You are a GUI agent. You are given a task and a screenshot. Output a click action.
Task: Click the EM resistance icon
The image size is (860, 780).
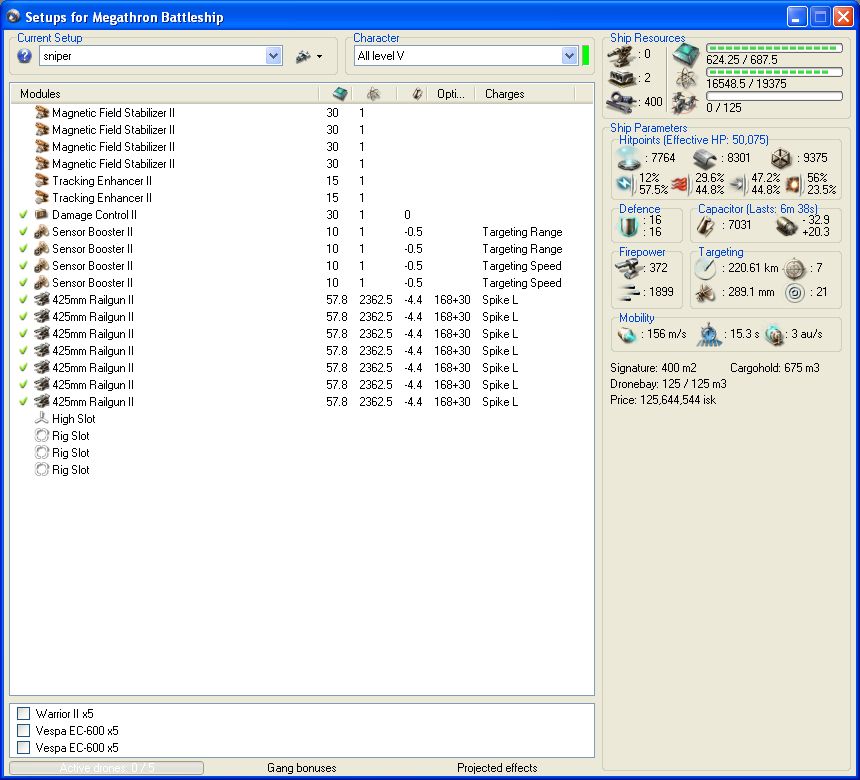click(625, 184)
